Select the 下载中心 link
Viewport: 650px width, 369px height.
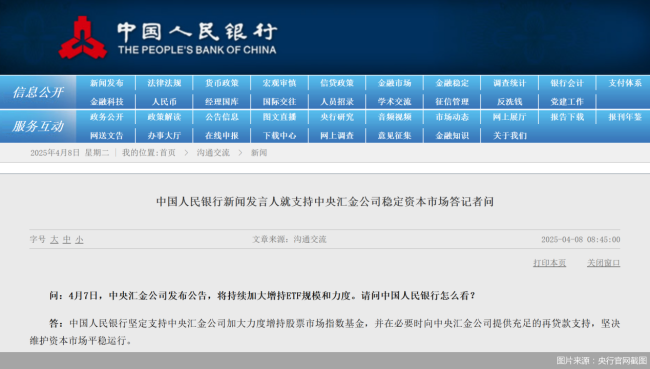pyautogui.click(x=279, y=136)
